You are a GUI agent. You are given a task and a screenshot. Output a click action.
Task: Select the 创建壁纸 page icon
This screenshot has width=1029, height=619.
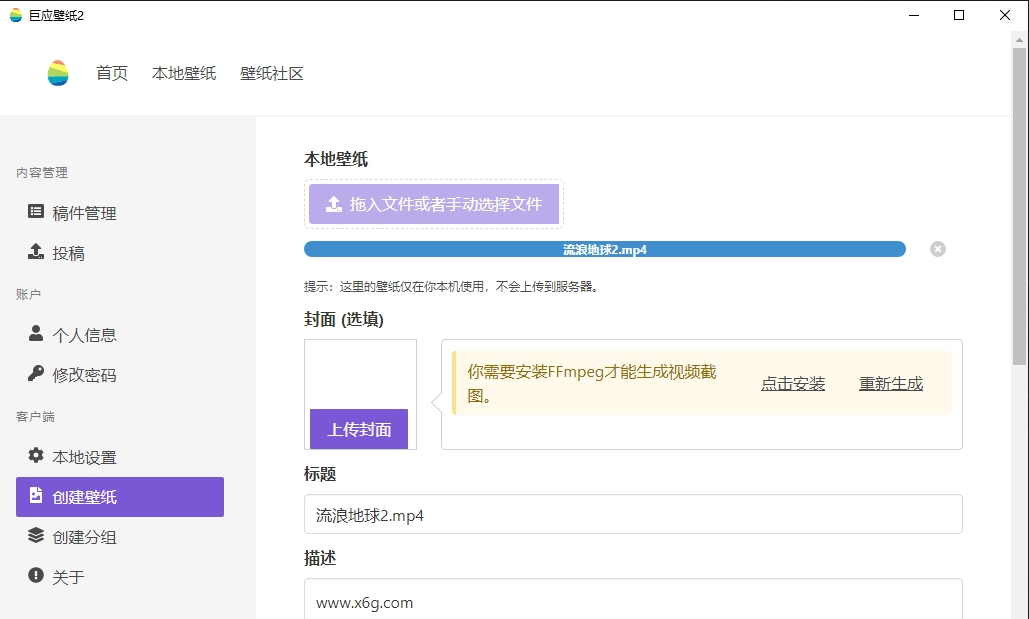[x=36, y=496]
